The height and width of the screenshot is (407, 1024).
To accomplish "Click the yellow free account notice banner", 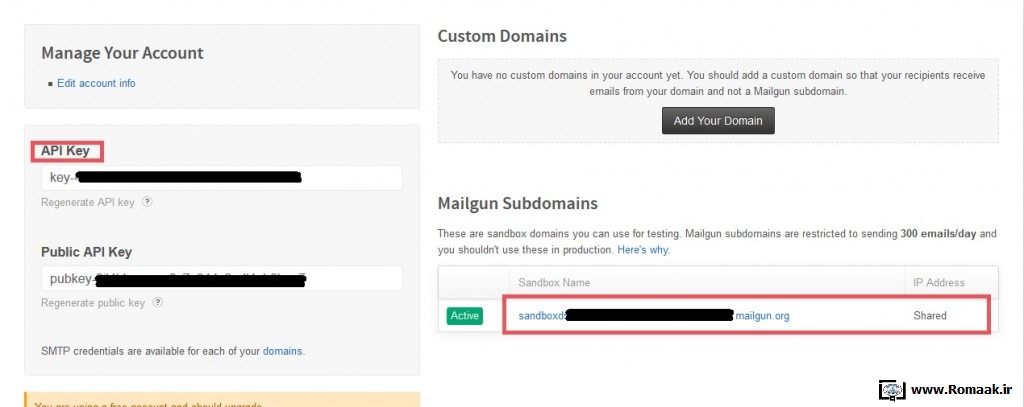I will click(x=222, y=399).
